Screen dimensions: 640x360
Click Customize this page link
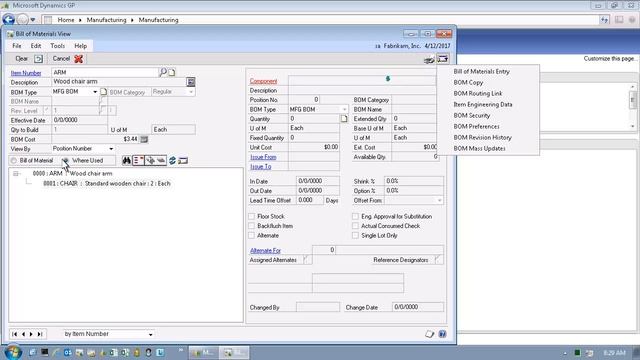point(609,59)
